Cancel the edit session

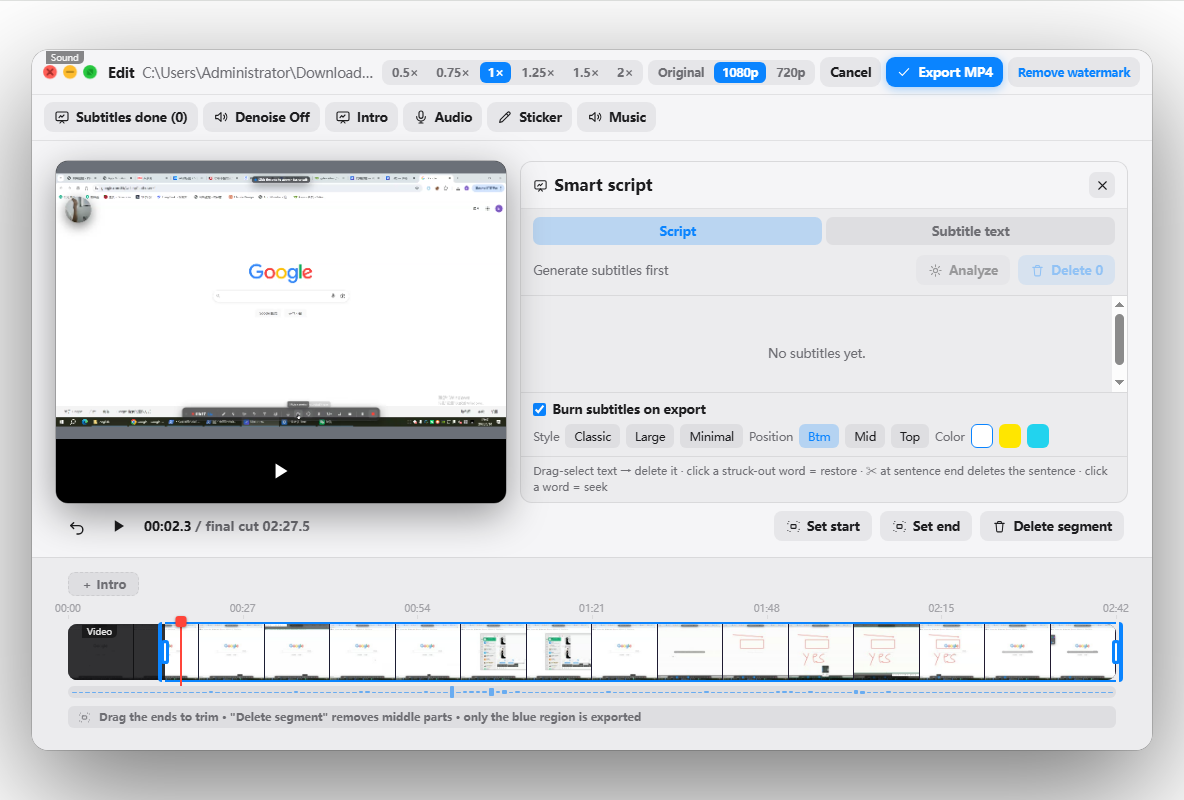click(x=850, y=73)
